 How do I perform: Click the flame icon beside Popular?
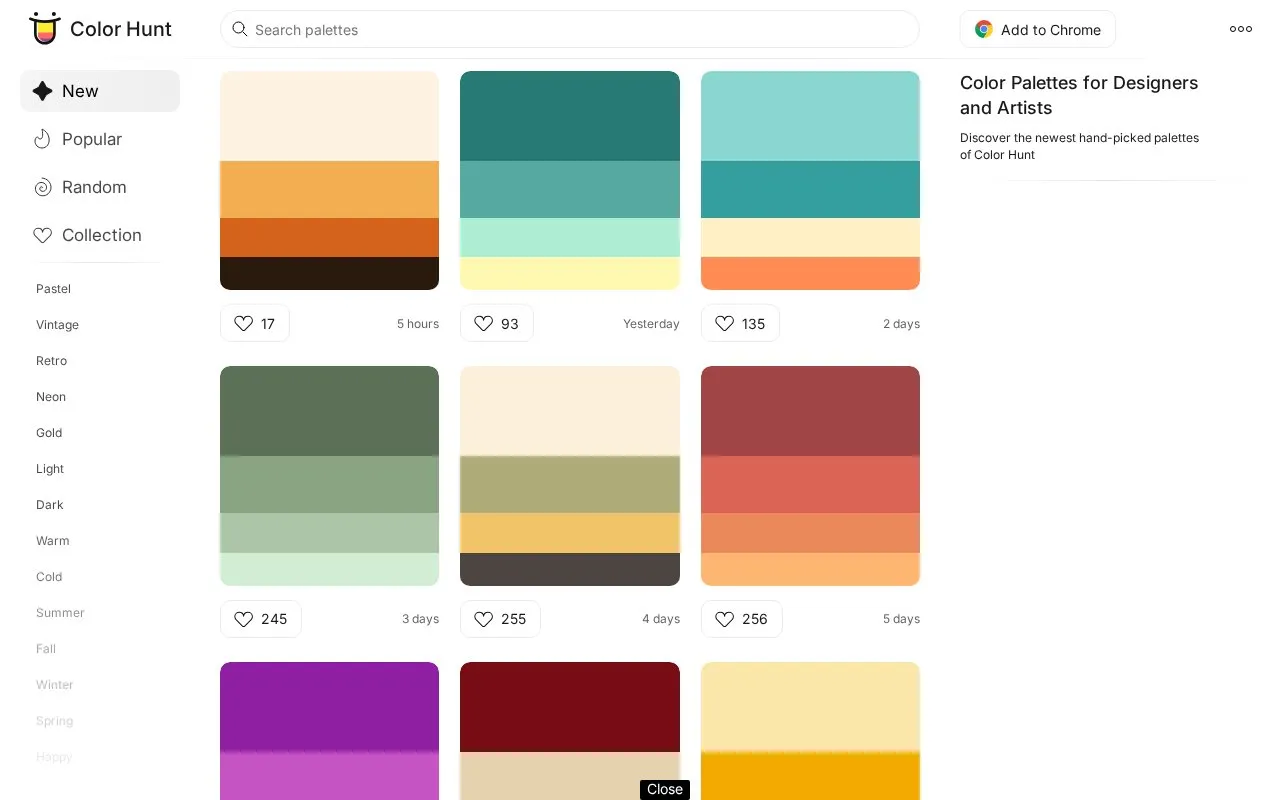42,139
